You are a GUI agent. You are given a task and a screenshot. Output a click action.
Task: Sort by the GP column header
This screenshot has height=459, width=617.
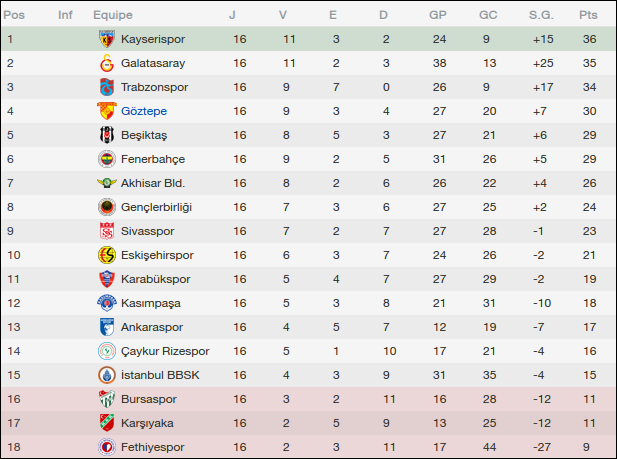pyautogui.click(x=437, y=15)
